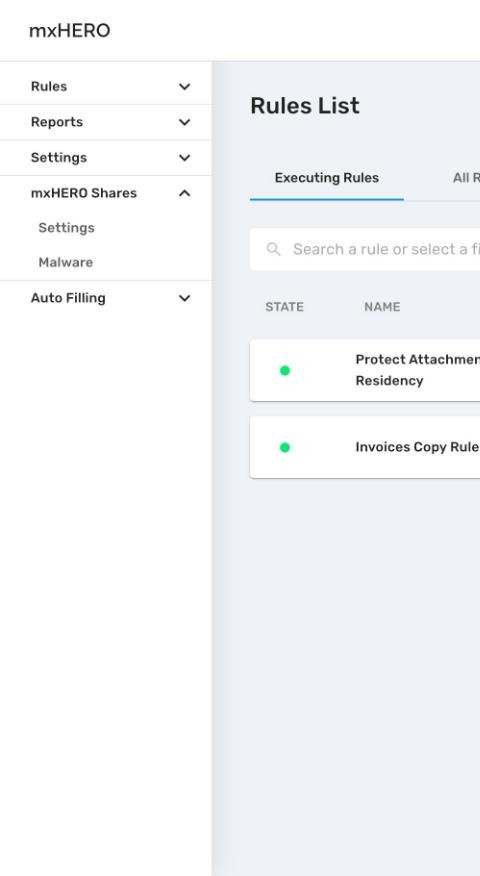Expand the Auto Filling chevron
The width and height of the screenshot is (480, 876).
click(x=184, y=298)
